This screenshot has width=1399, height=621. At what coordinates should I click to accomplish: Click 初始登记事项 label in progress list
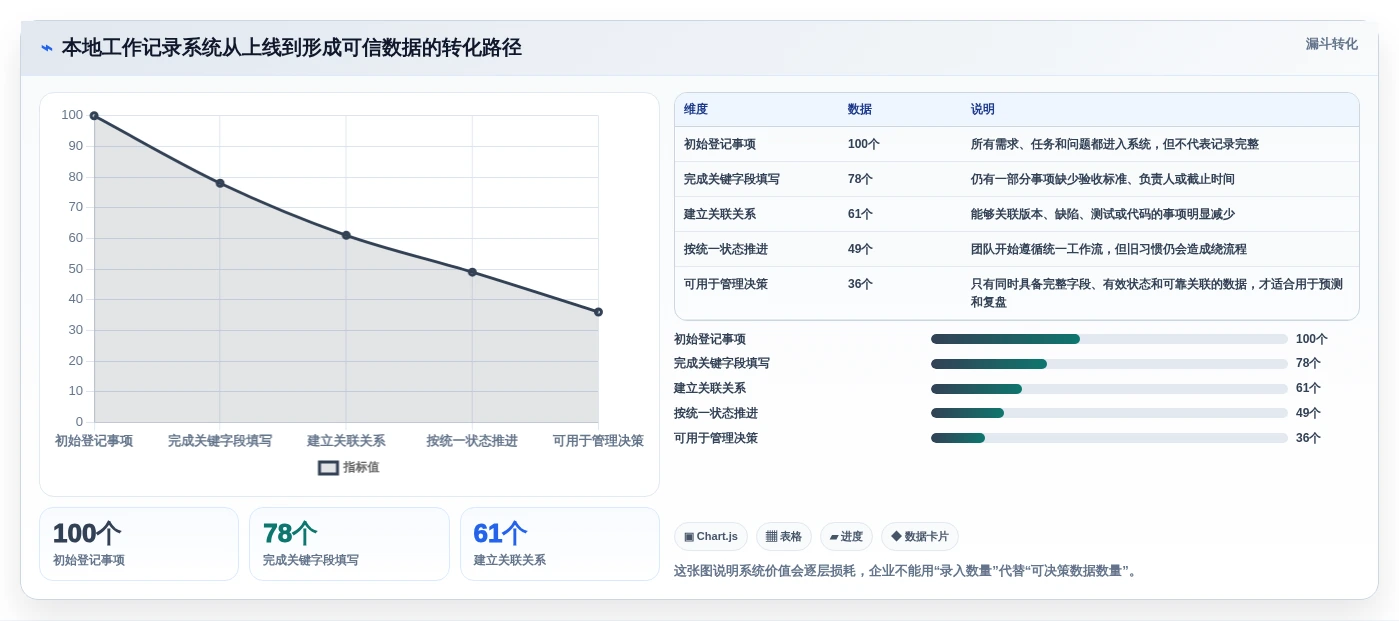point(710,339)
